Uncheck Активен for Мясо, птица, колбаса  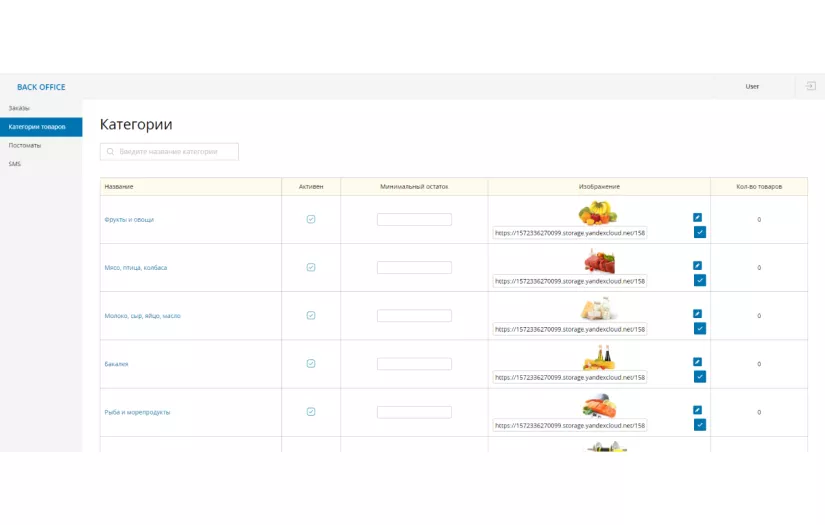click(311, 267)
